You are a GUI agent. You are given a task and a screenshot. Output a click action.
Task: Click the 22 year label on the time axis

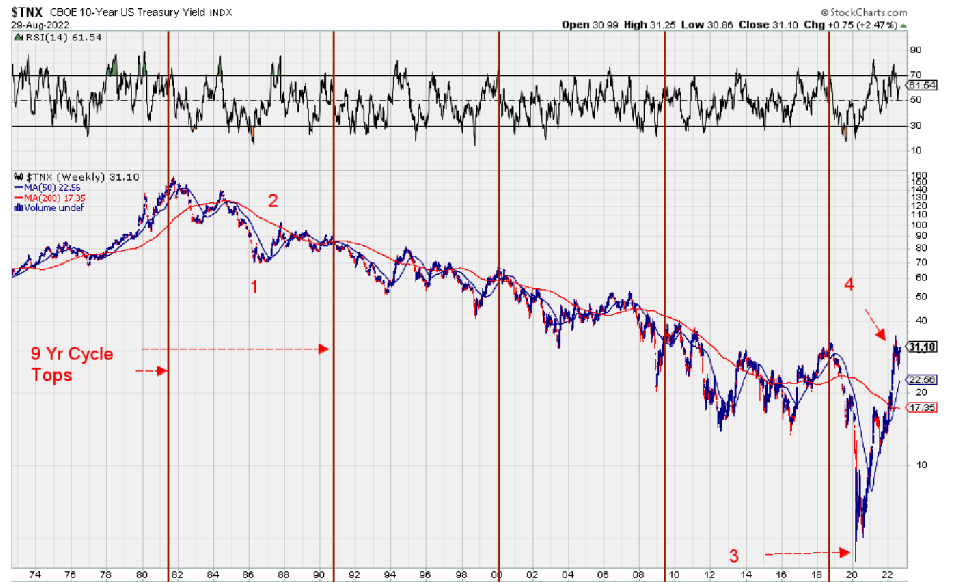[887, 575]
